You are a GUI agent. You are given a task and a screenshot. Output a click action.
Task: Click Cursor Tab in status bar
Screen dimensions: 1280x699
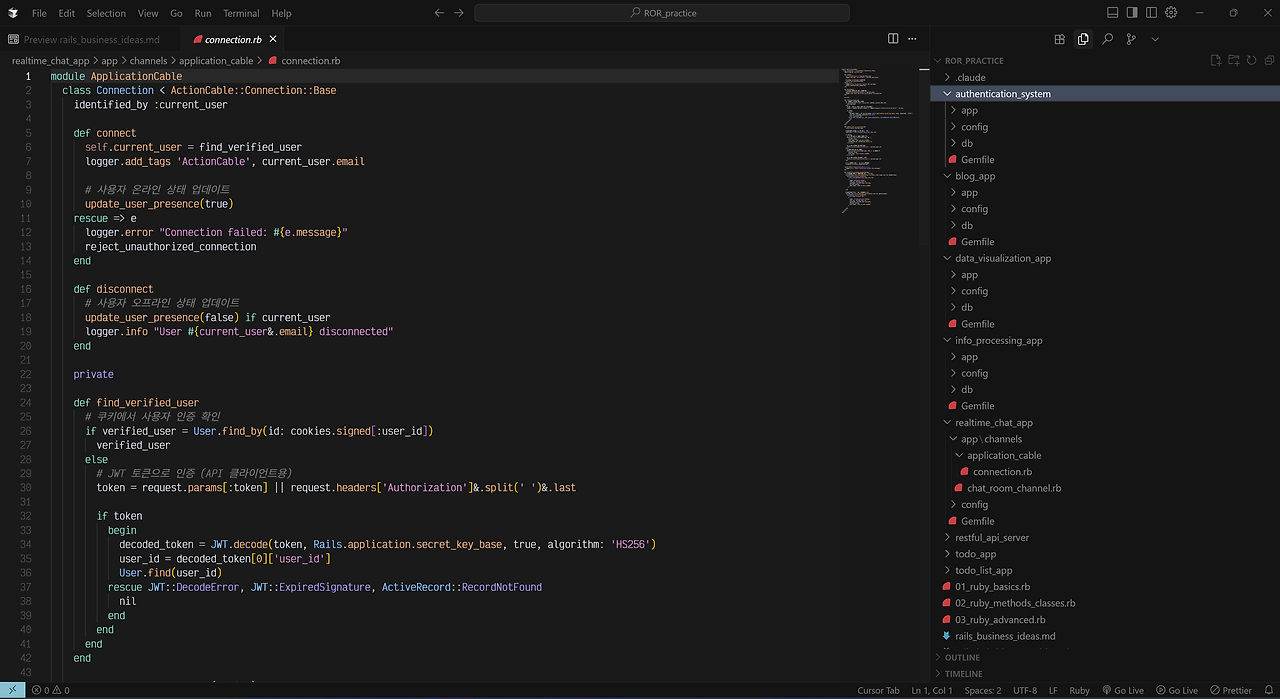pyautogui.click(x=878, y=690)
